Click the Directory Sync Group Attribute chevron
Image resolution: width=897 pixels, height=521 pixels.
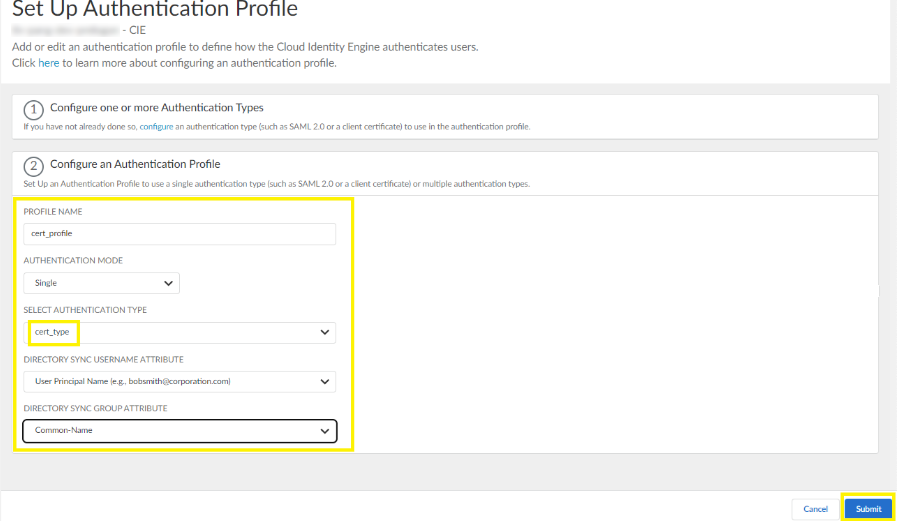324,431
